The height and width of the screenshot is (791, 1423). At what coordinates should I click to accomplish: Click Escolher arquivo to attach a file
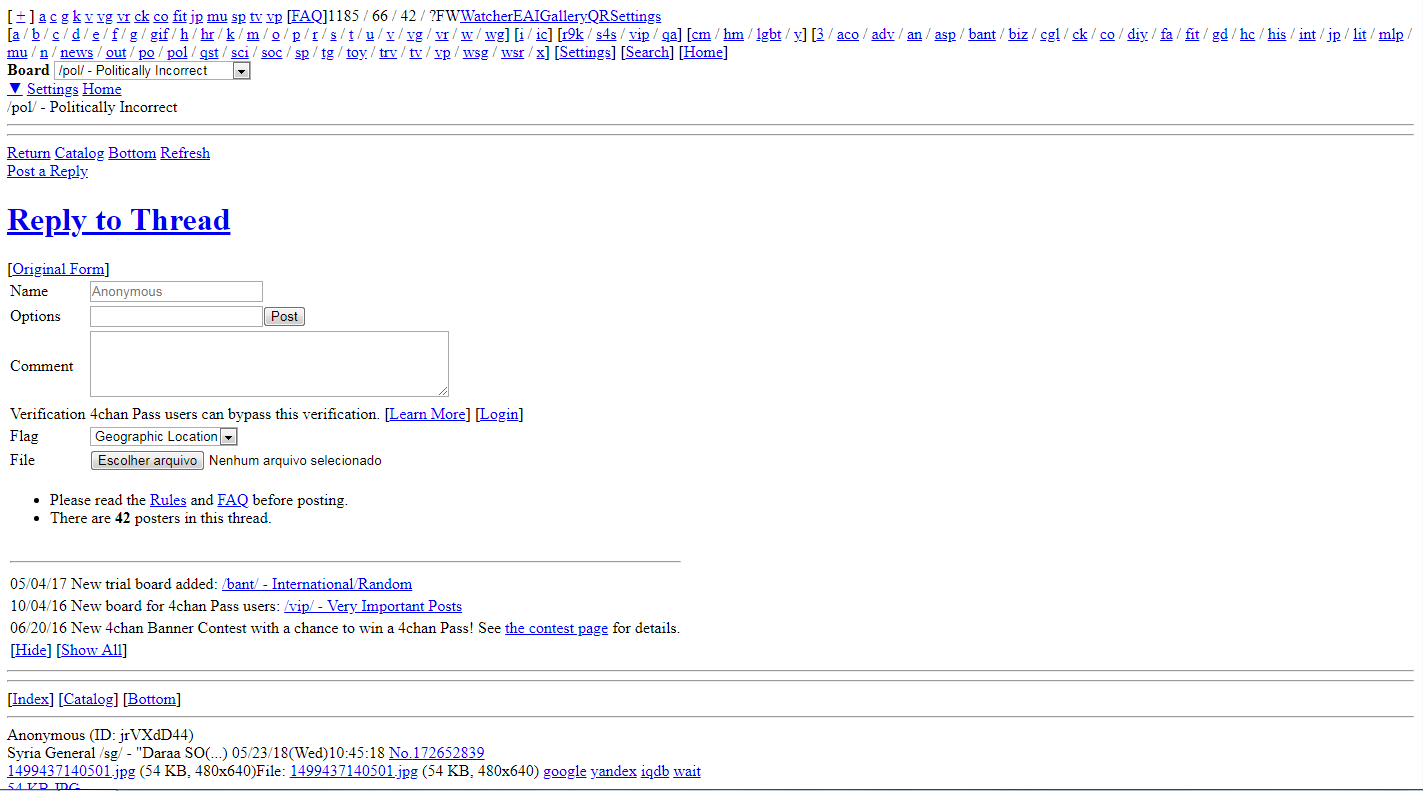146,460
